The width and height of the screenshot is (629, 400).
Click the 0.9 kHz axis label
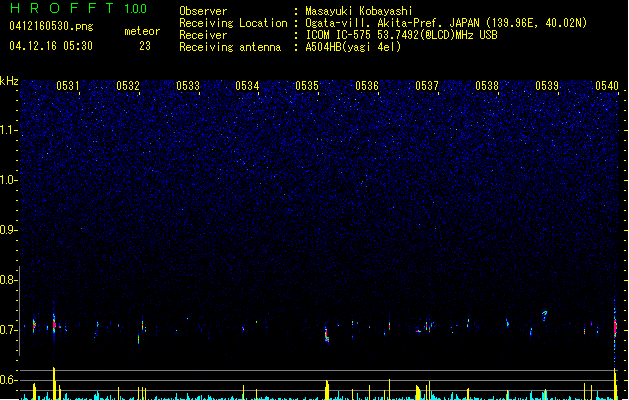coord(8,230)
